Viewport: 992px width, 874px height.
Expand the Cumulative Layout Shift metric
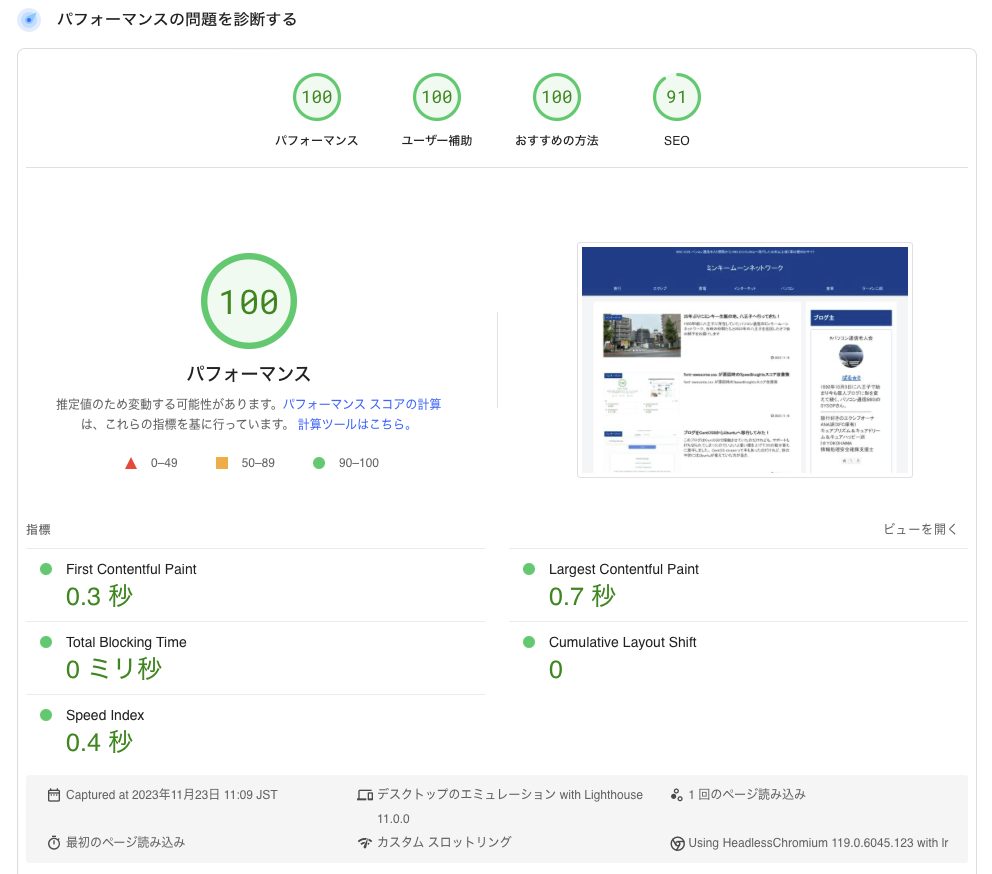(x=622, y=642)
